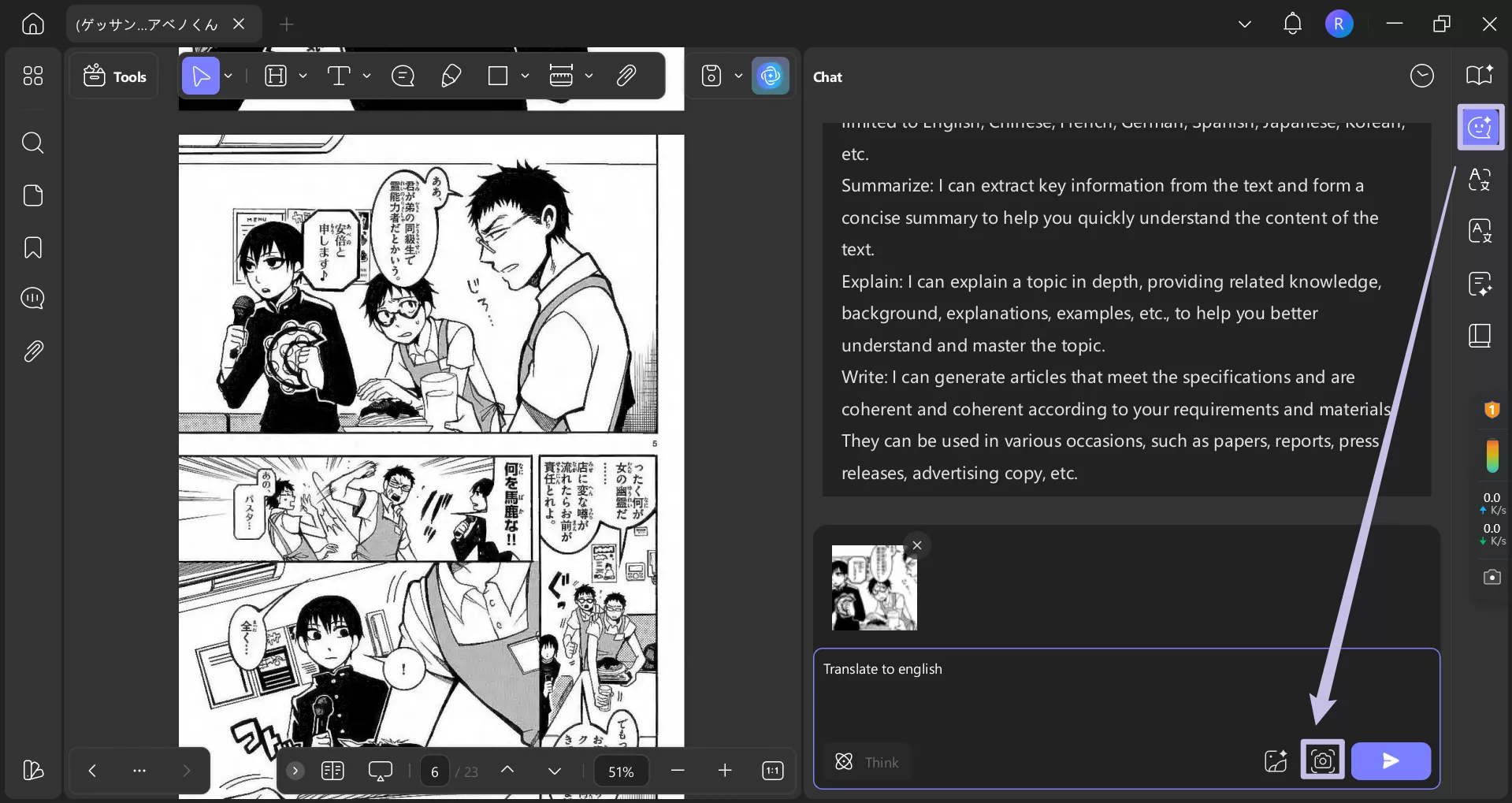Toggle Think mode in chat input

click(867, 761)
